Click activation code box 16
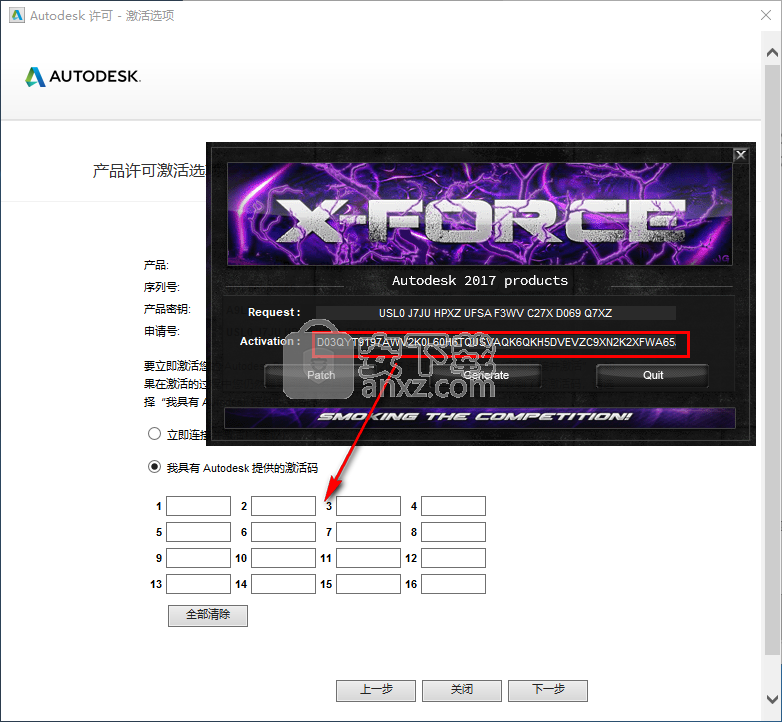 [453, 584]
